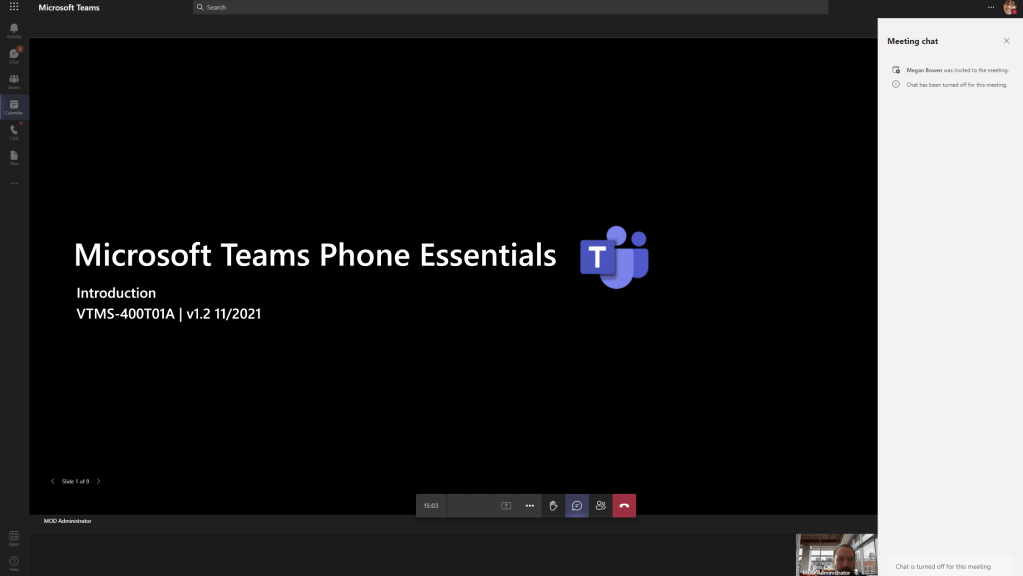Open settings ellipsis menu near profile picture
This screenshot has width=1023, height=576.
pyautogui.click(x=991, y=7)
